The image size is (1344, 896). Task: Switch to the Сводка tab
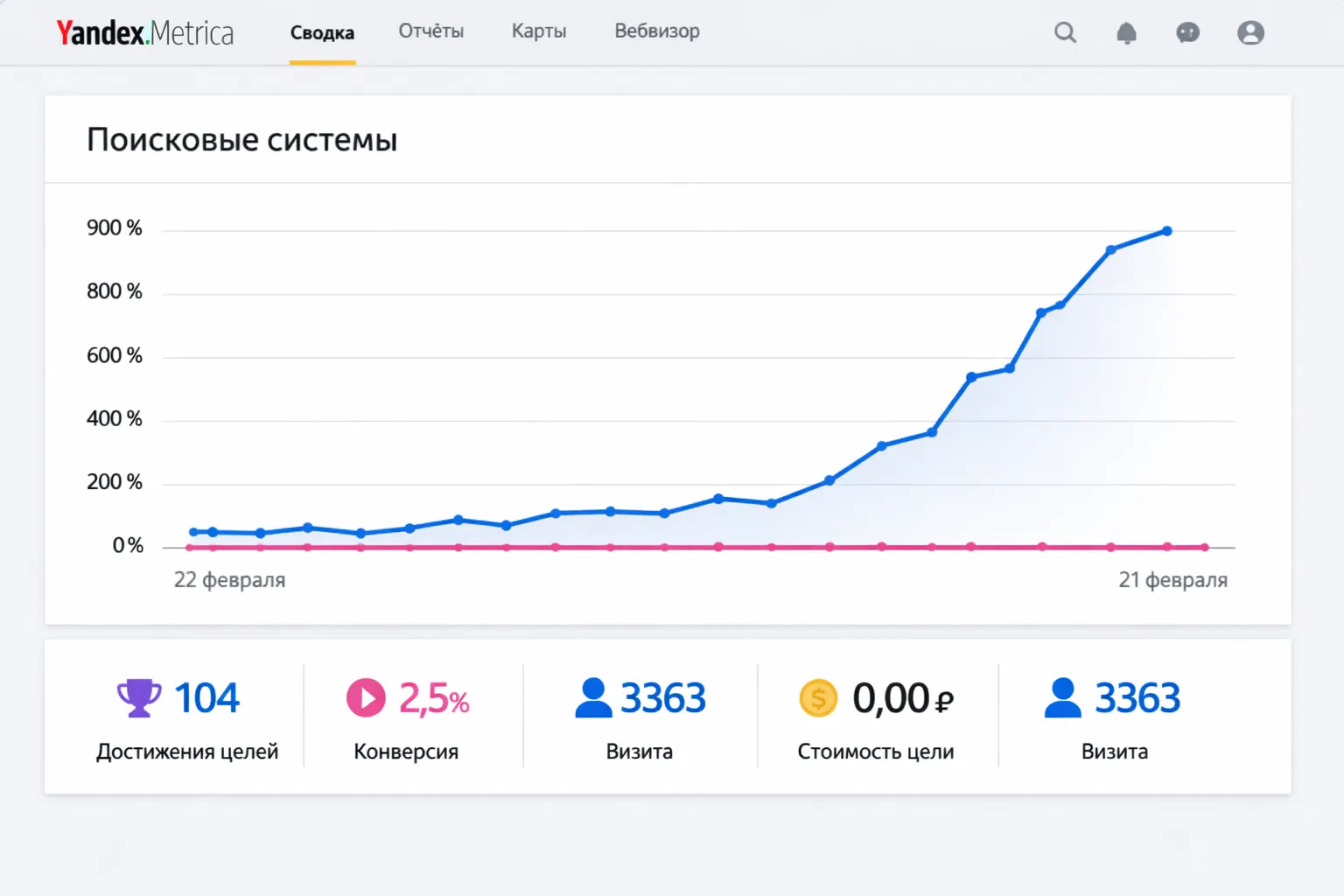tap(322, 33)
